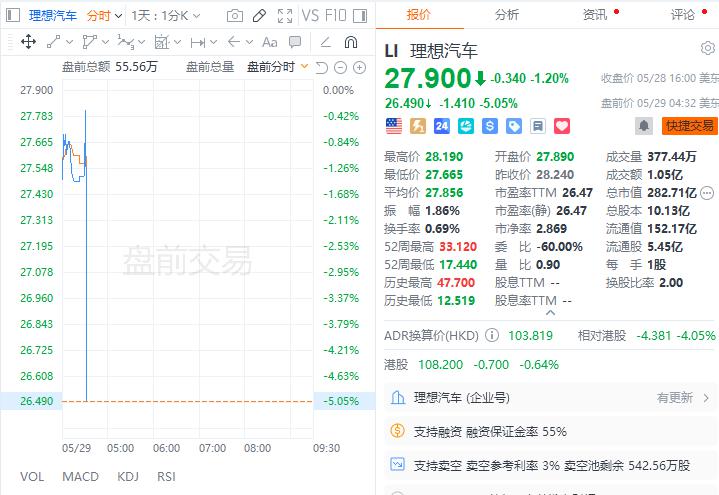719x495 pixels.
Task: Collapse the quote details with up chevron
Action: point(551,313)
